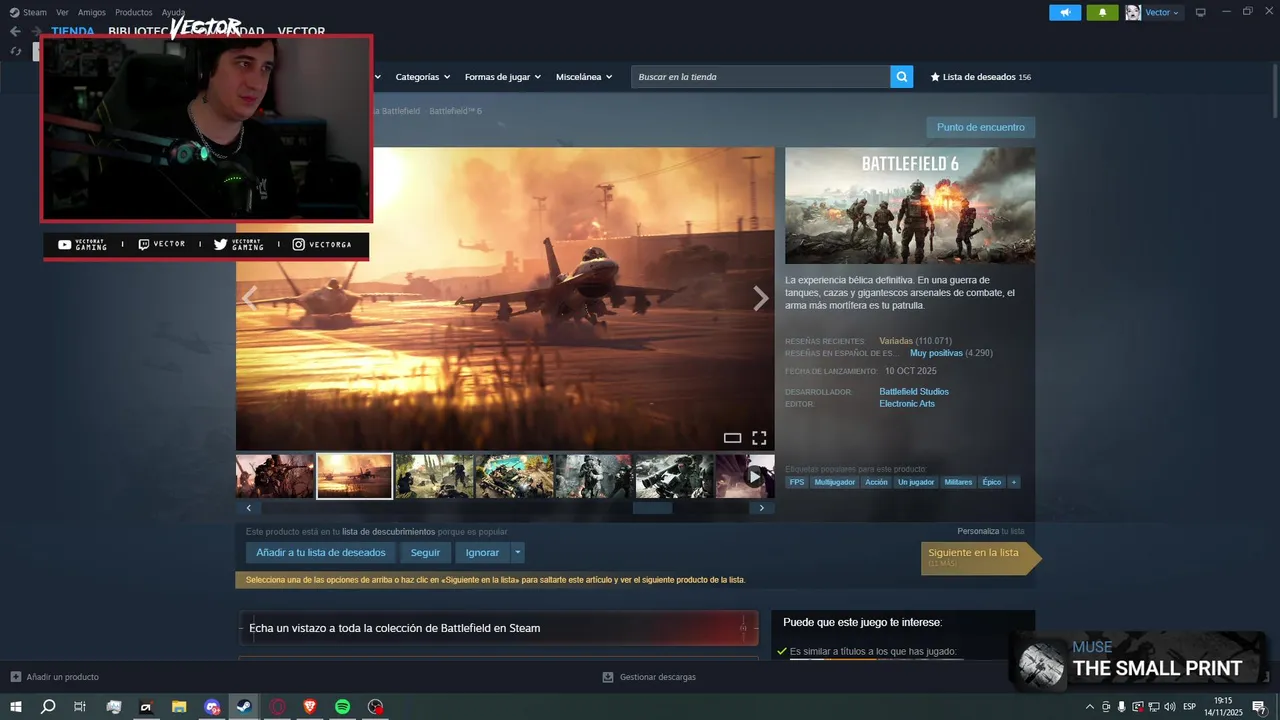Focus the Buscar en la tienda field

pyautogui.click(x=761, y=77)
